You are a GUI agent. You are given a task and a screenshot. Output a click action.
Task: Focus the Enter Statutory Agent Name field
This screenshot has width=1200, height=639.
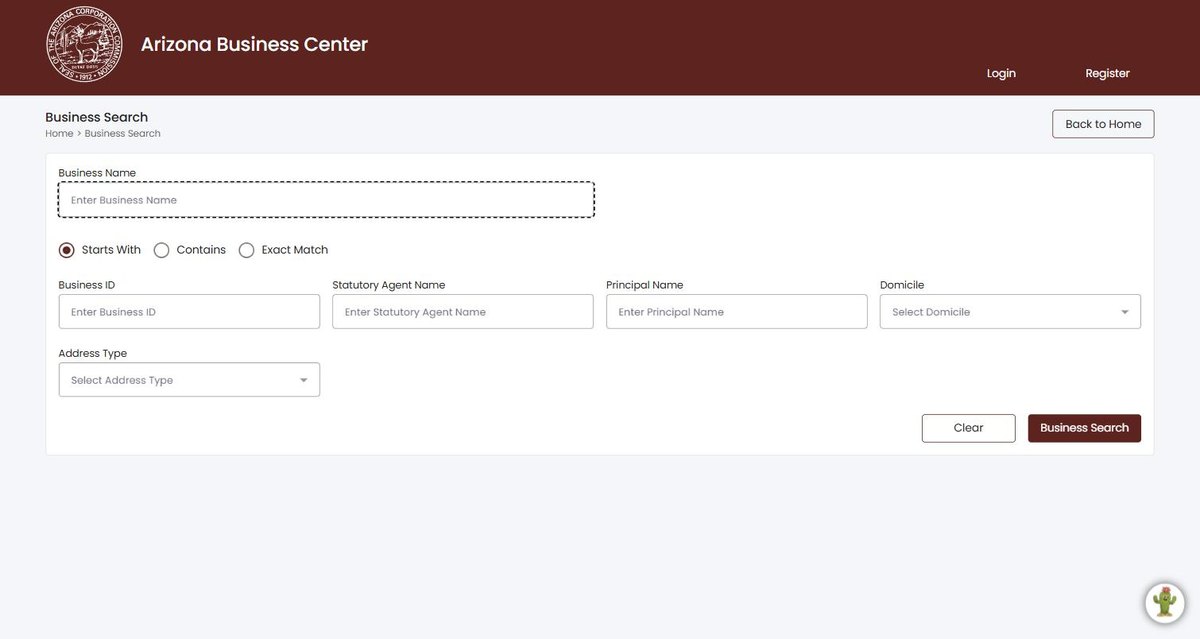pyautogui.click(x=463, y=312)
